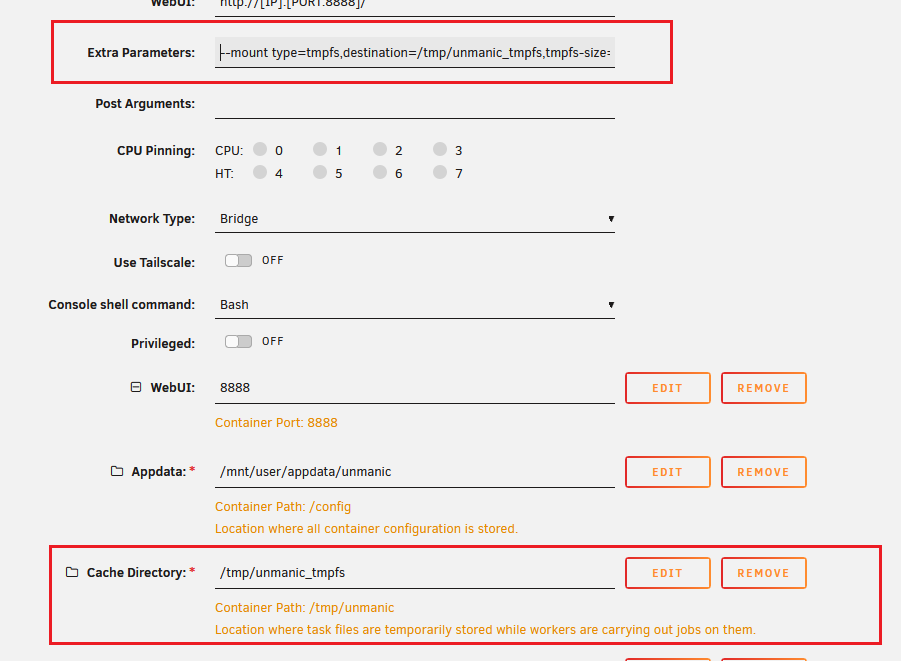This screenshot has height=661, width=901.
Task: Collapse the WebUI port entry icon
Action: [136, 387]
